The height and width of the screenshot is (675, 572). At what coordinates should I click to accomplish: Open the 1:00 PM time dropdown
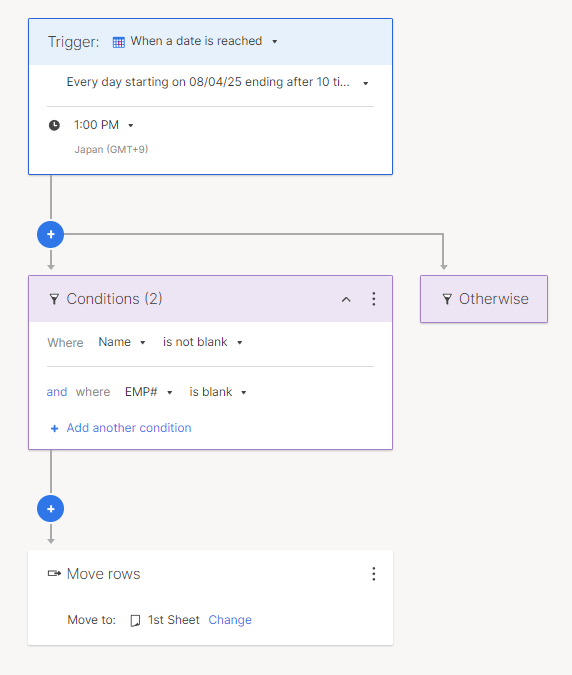pos(104,125)
